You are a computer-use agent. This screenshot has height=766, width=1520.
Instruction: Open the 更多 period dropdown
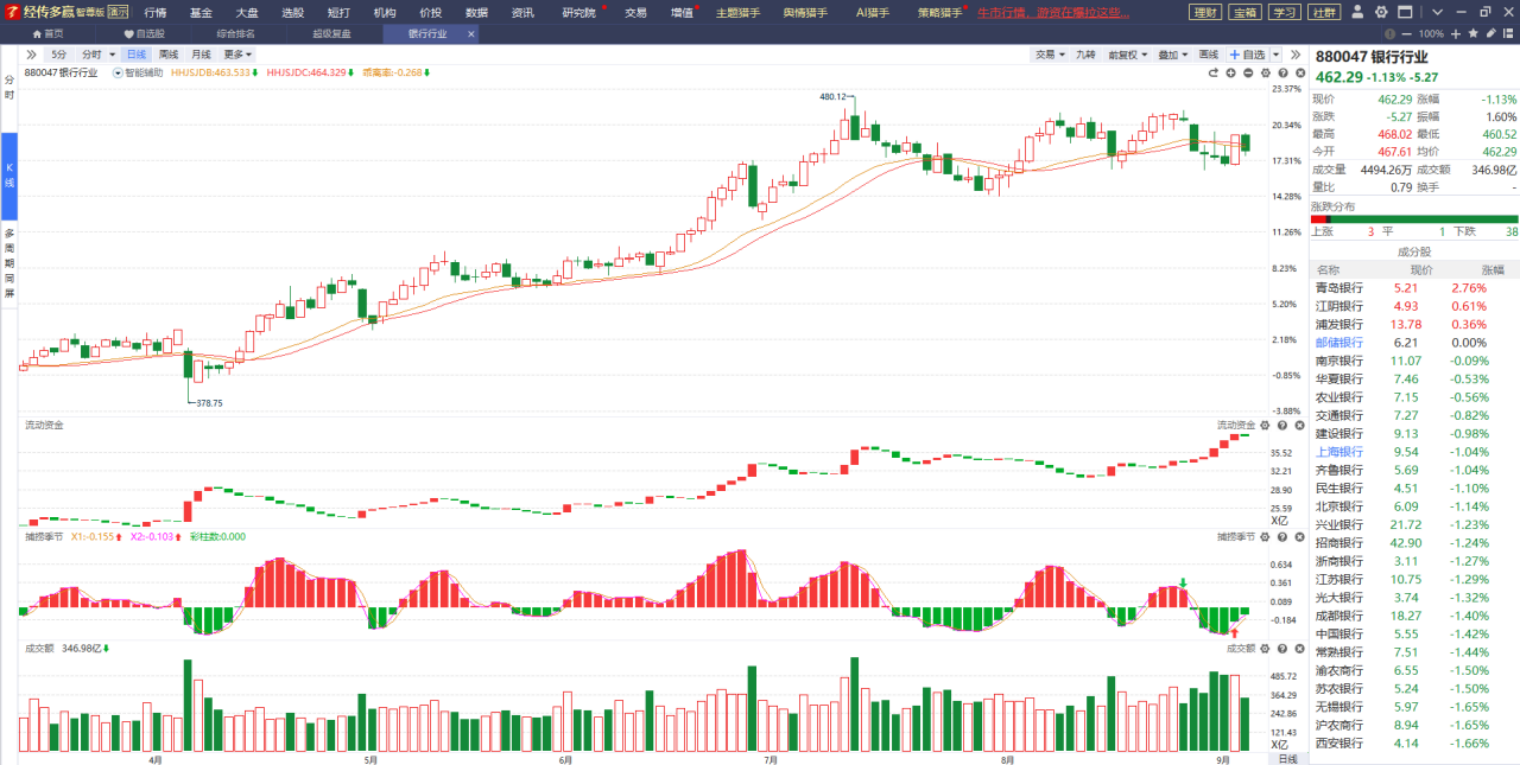237,54
